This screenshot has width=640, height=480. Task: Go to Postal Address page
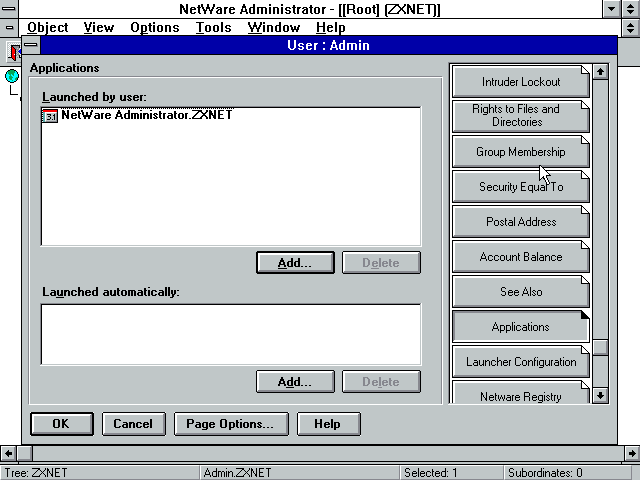click(521, 222)
